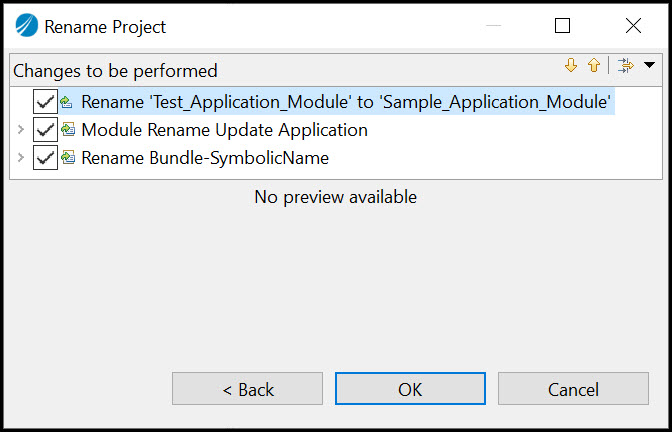Open the changes view menu dropdown arrow
This screenshot has height=432, width=672.
(x=649, y=65)
